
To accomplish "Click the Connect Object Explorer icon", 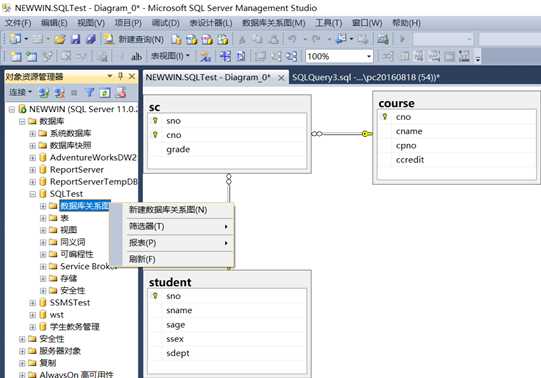I will [44, 92].
